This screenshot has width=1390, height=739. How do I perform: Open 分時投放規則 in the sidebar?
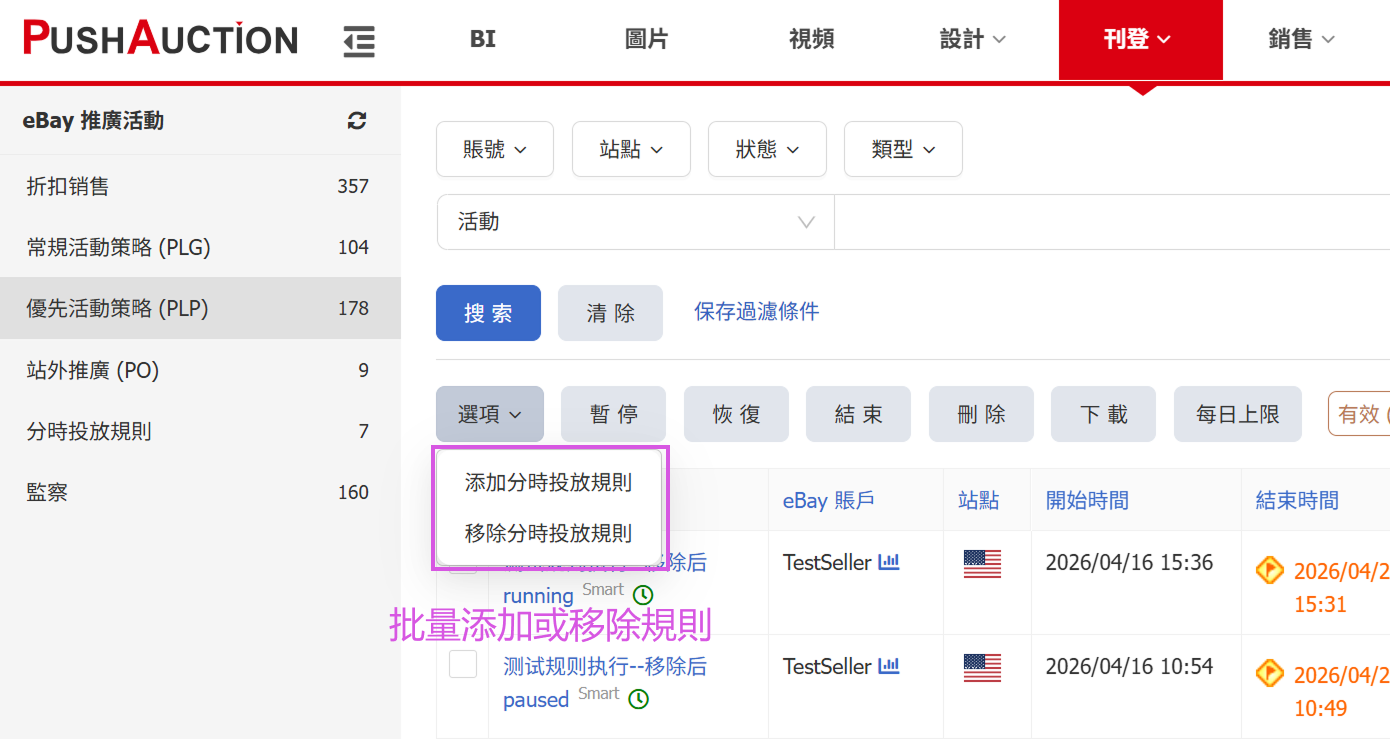tap(89, 432)
